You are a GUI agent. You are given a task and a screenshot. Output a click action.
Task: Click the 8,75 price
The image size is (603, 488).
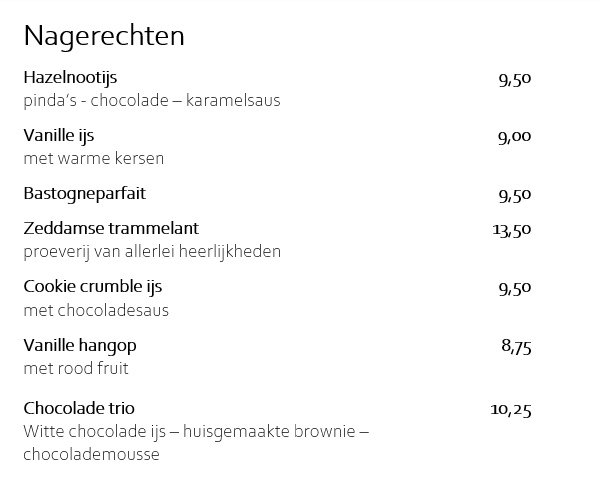515,347
